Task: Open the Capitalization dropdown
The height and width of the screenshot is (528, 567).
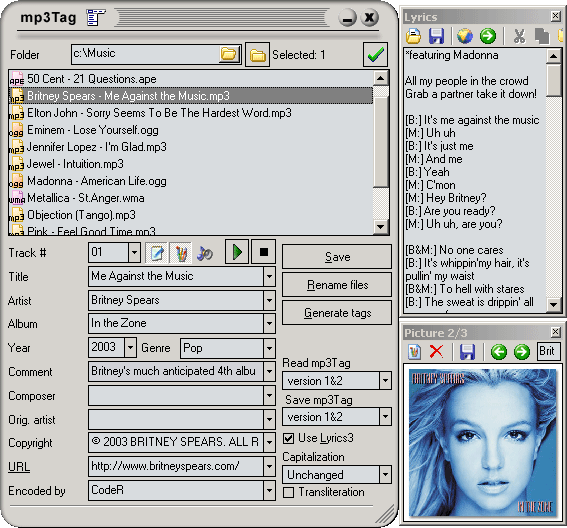Action: coord(385,474)
